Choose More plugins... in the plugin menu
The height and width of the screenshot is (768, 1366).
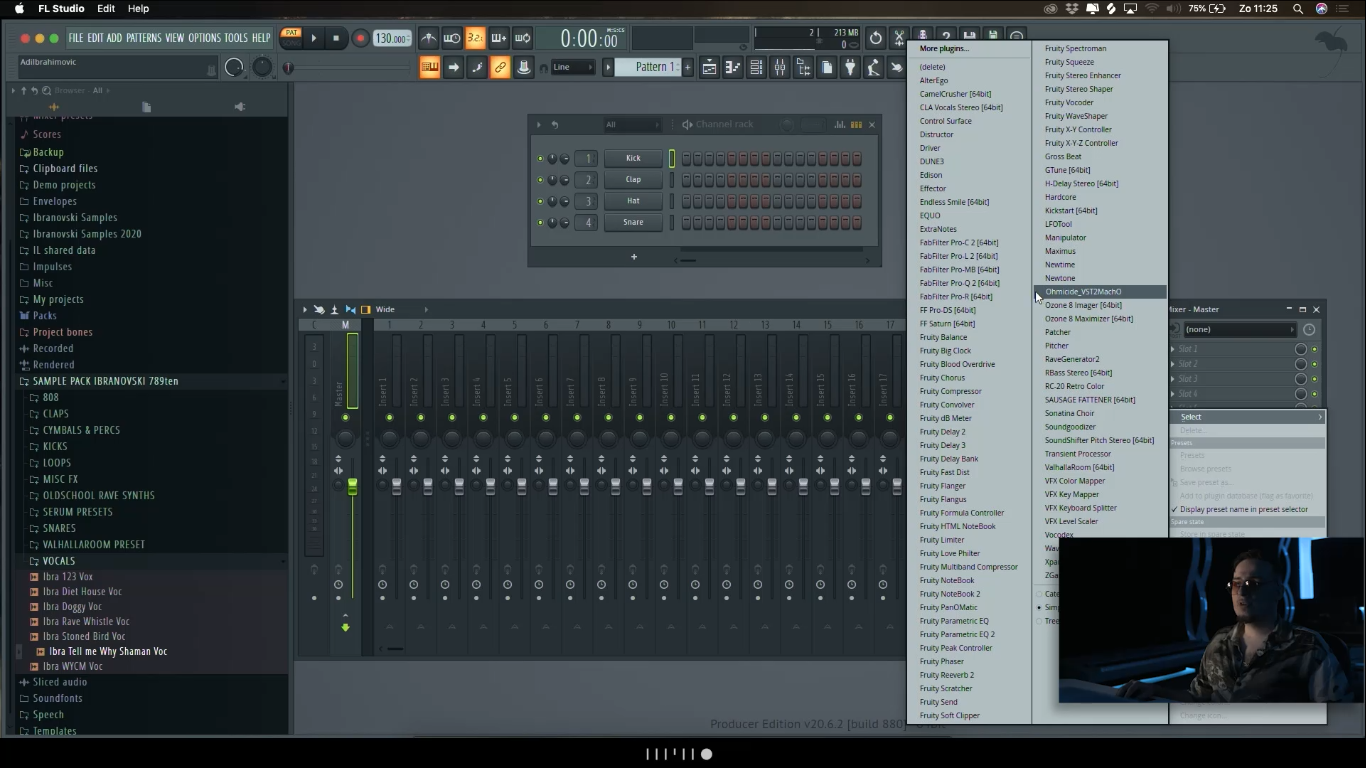[944, 48]
